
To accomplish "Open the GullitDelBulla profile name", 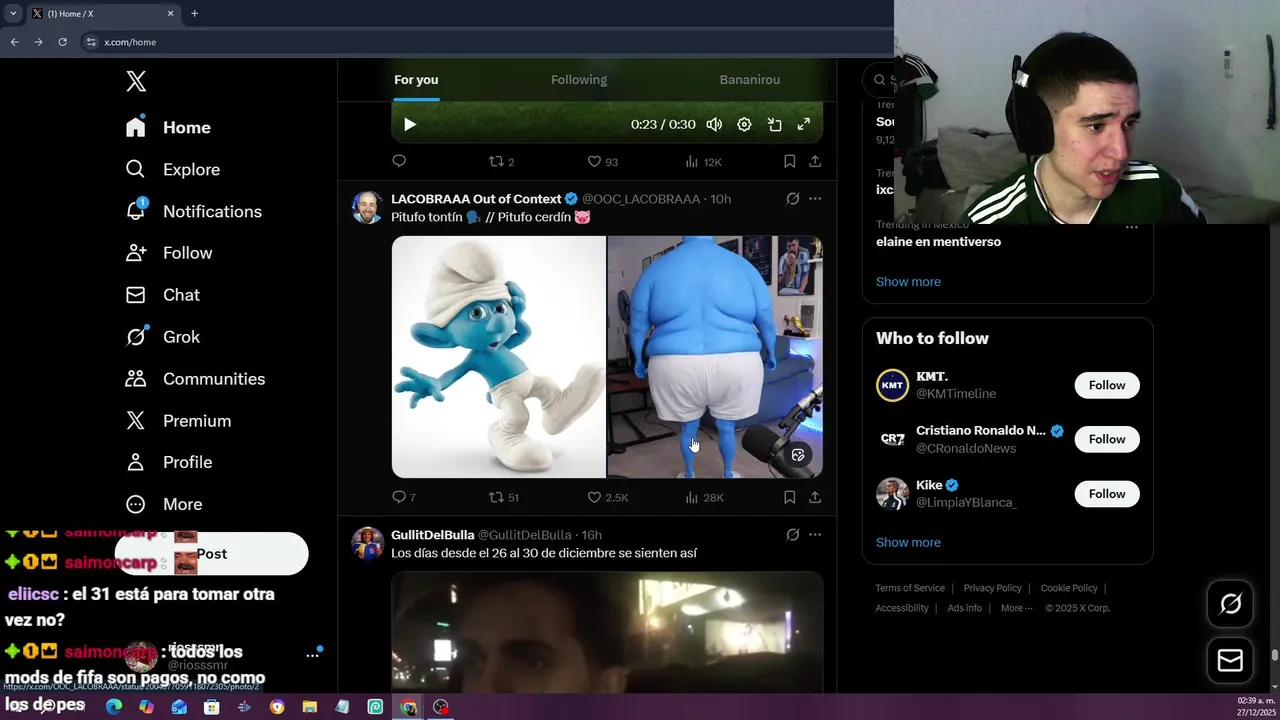I will coord(432,535).
